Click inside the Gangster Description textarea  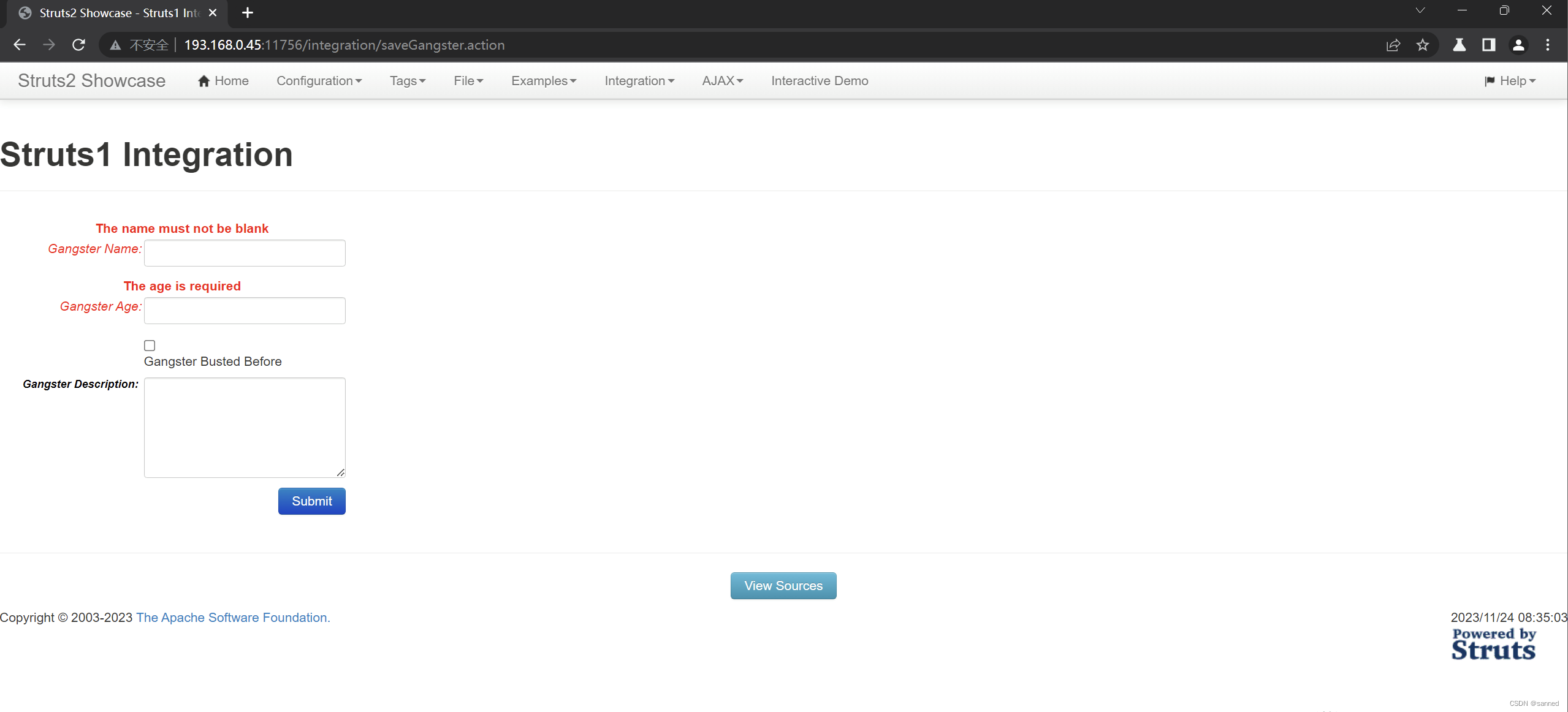coord(245,428)
